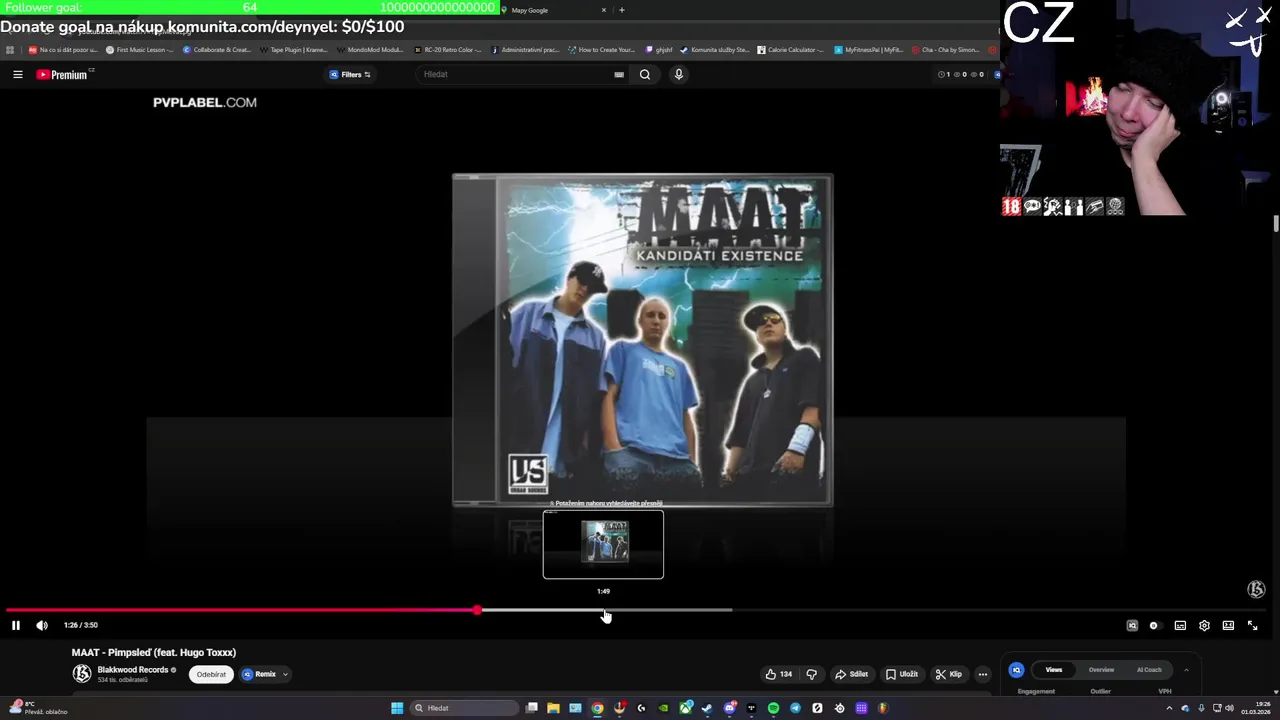The image size is (1280, 720).
Task: Open MyFitnessPal bookmark
Action: point(868,49)
